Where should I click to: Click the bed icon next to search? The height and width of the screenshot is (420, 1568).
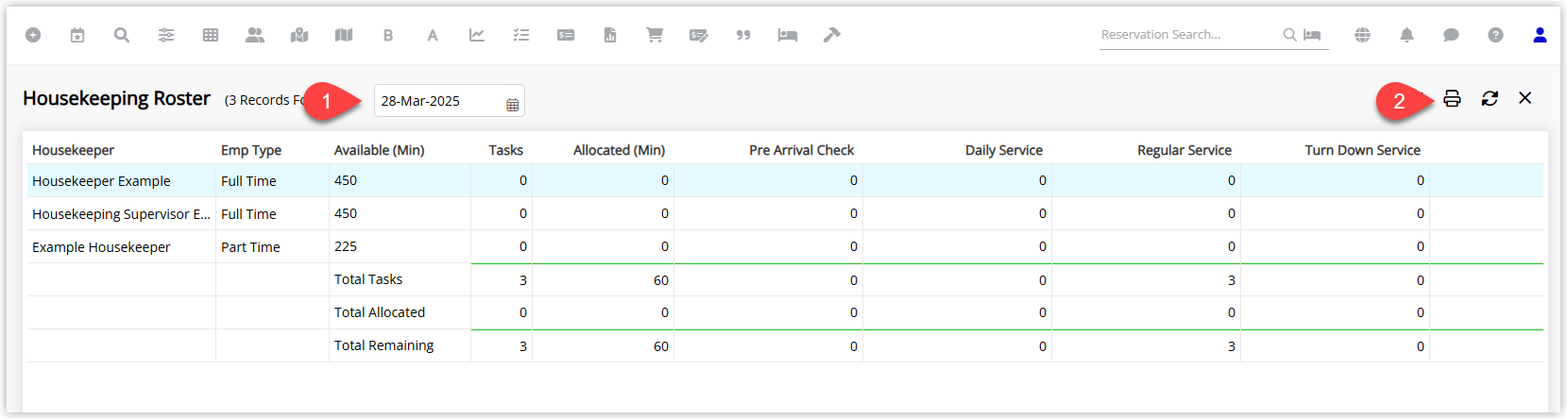tap(1312, 35)
